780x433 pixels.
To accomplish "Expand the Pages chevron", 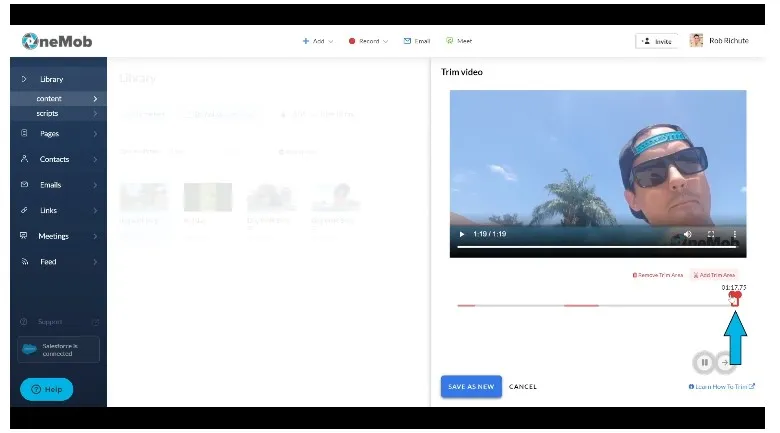I will (95, 134).
